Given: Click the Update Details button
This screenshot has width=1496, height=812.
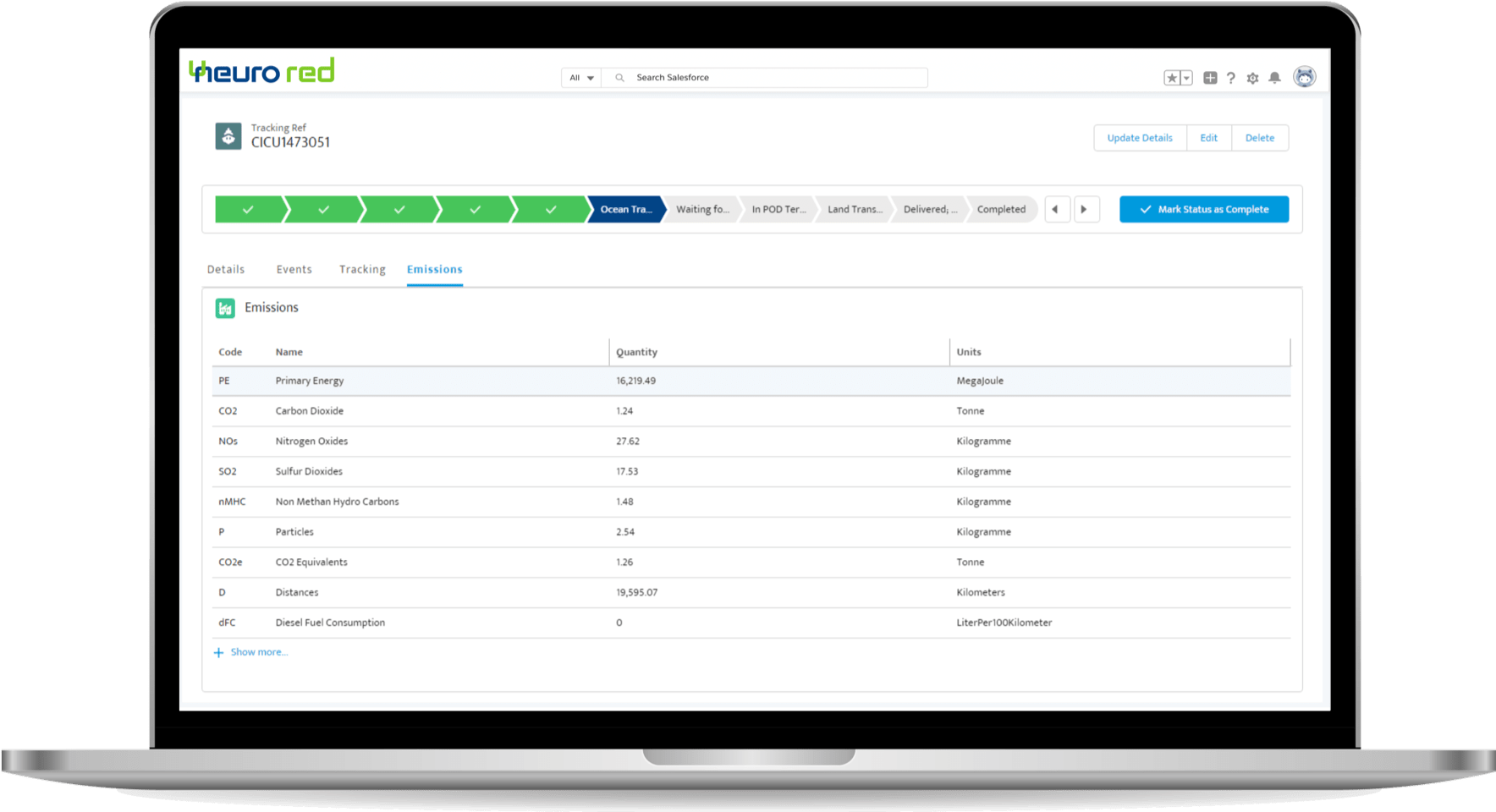Looking at the screenshot, I should tap(1140, 137).
